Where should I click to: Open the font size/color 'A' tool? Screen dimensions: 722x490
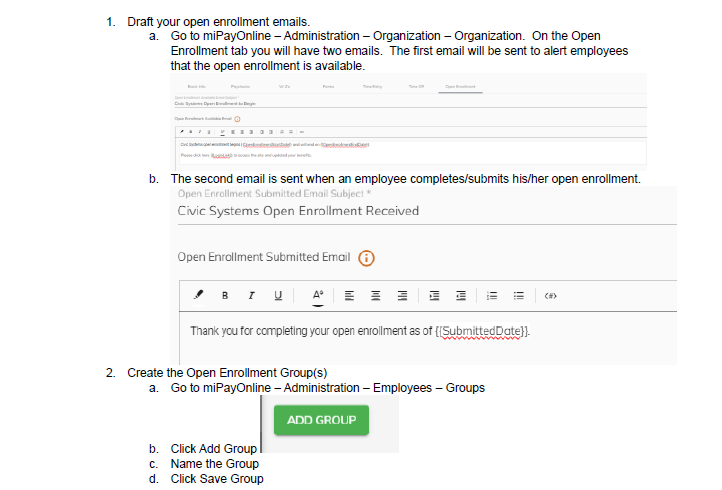pos(318,296)
